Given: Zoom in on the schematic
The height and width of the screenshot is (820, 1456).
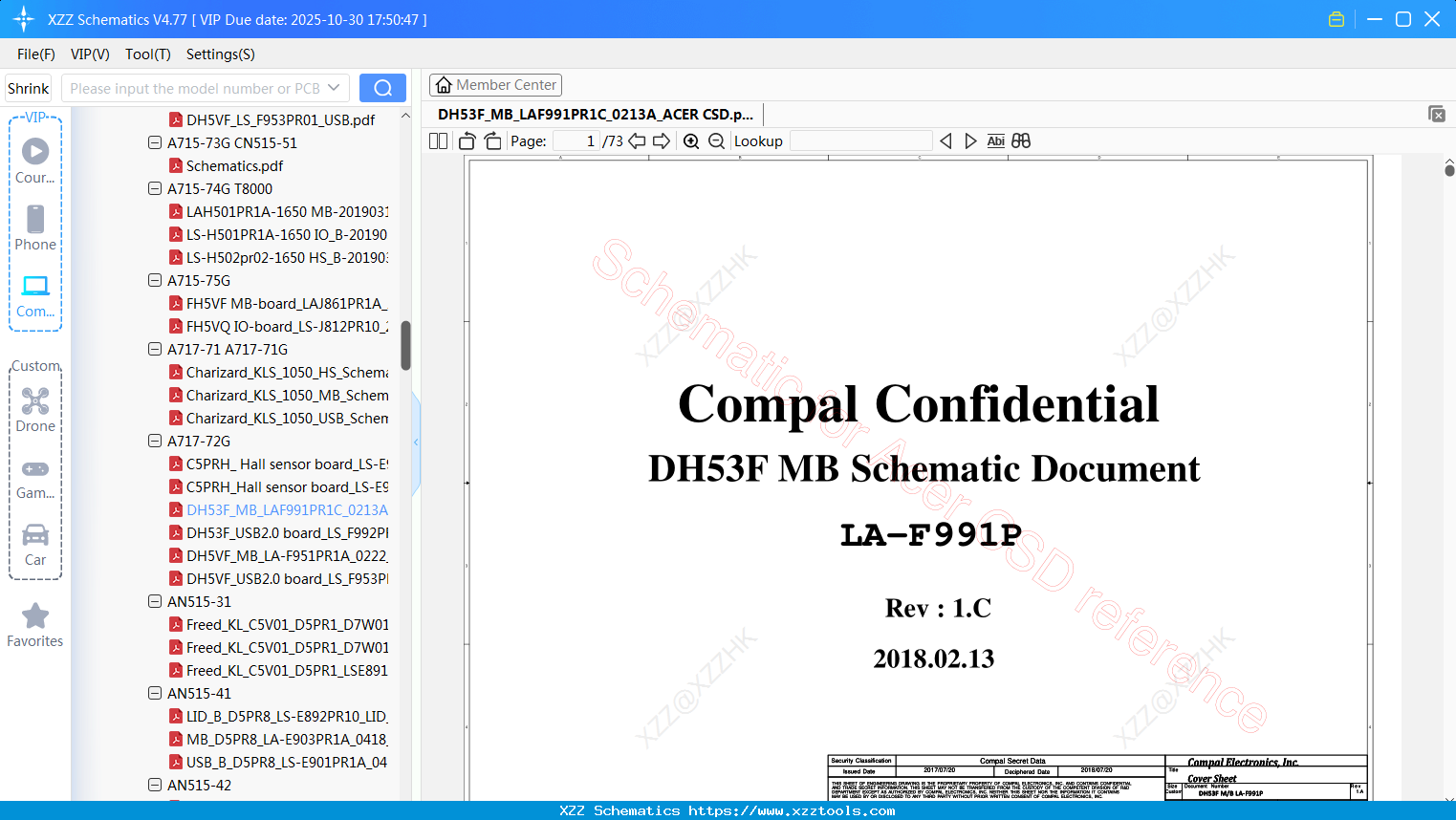Looking at the screenshot, I should [x=691, y=141].
